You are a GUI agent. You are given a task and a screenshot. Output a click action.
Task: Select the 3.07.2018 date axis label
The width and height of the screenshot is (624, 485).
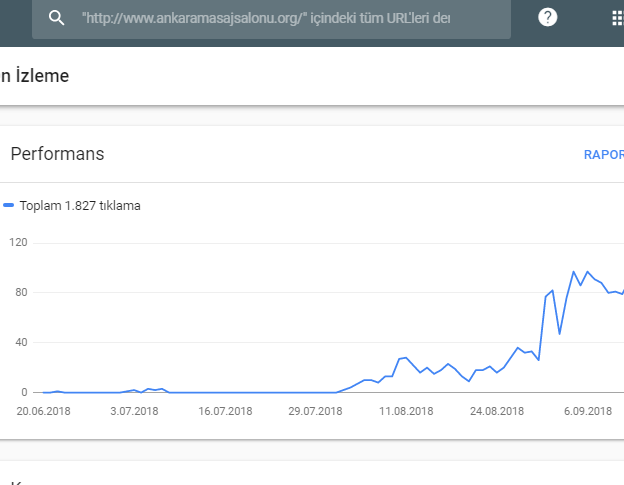tap(134, 411)
